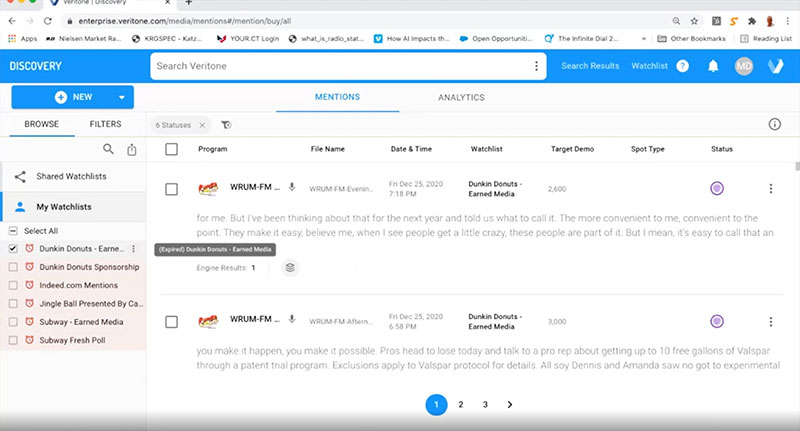
Task: Toggle the select-all mentions header checkbox
Action: [x=171, y=149]
